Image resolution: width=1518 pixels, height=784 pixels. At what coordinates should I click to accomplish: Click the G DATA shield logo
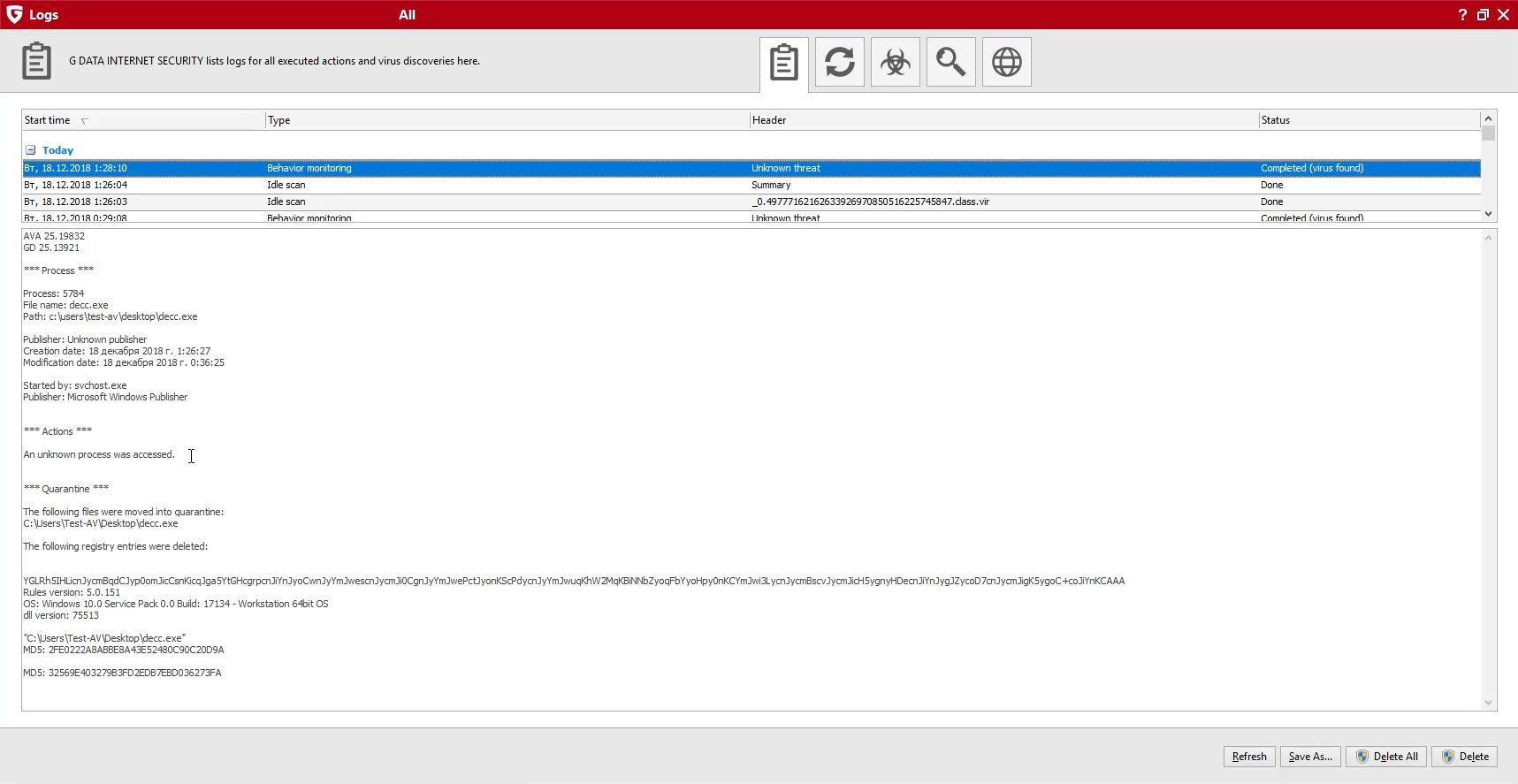pyautogui.click(x=14, y=15)
